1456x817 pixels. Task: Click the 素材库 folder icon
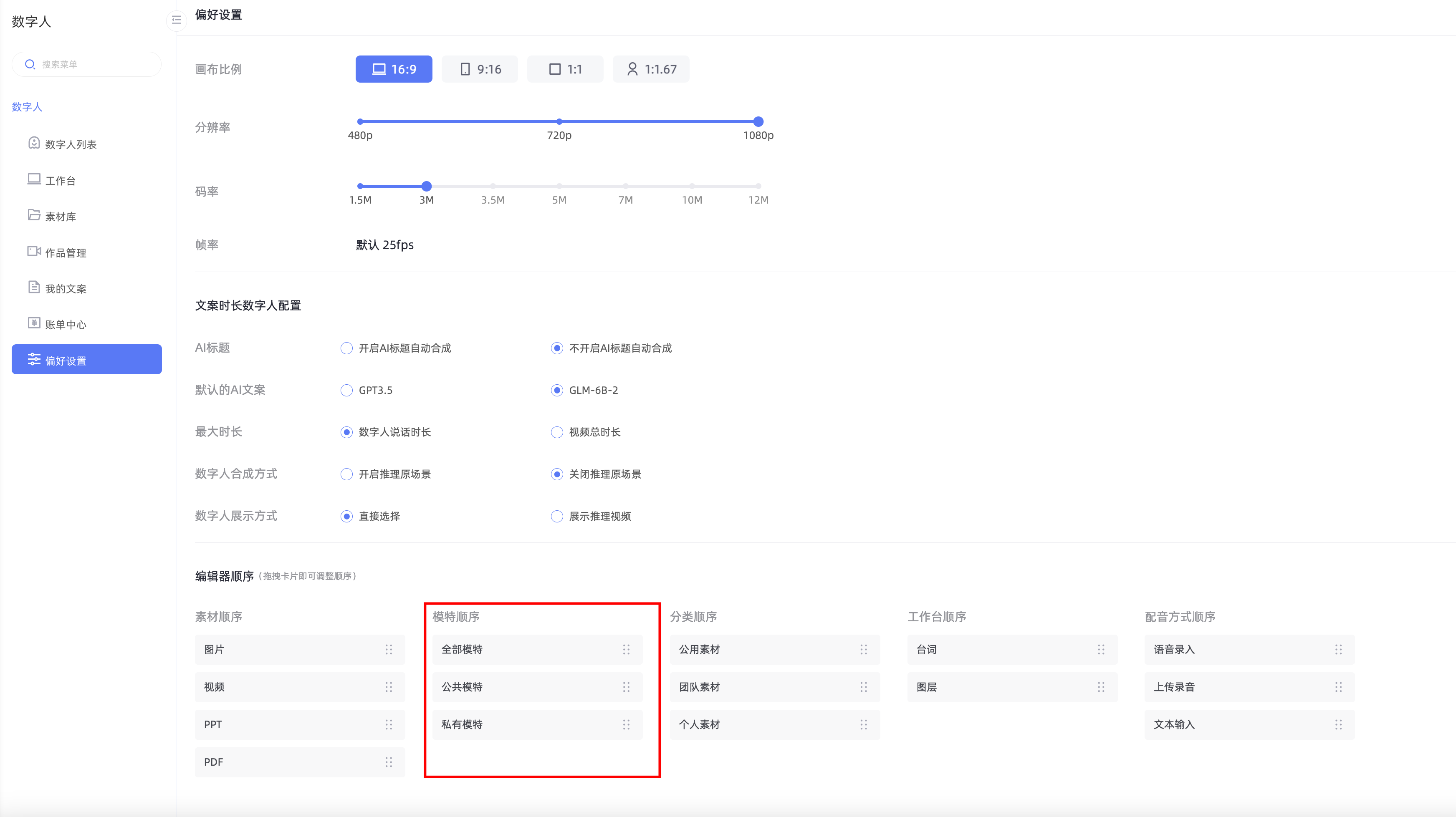(34, 215)
